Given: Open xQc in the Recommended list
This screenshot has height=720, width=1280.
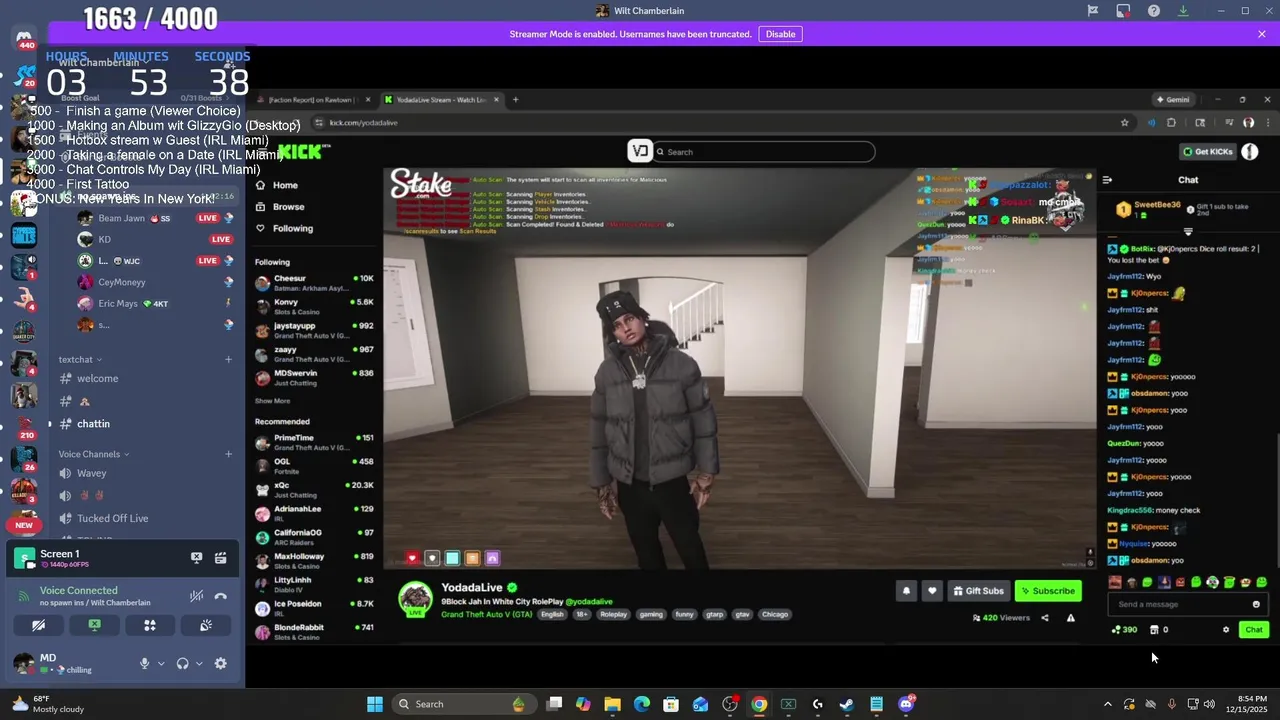Looking at the screenshot, I should 314,490.
